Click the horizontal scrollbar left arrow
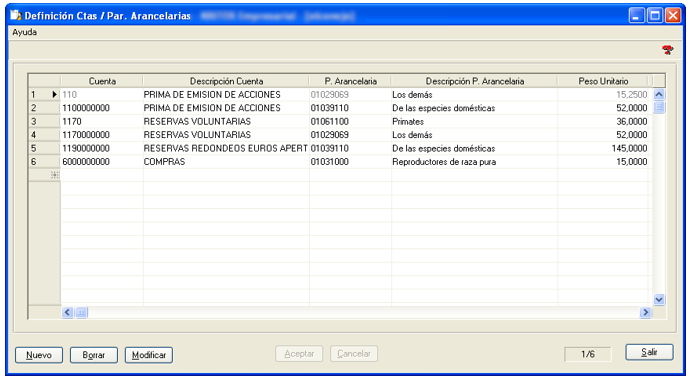The image size is (694, 381). coord(68,312)
